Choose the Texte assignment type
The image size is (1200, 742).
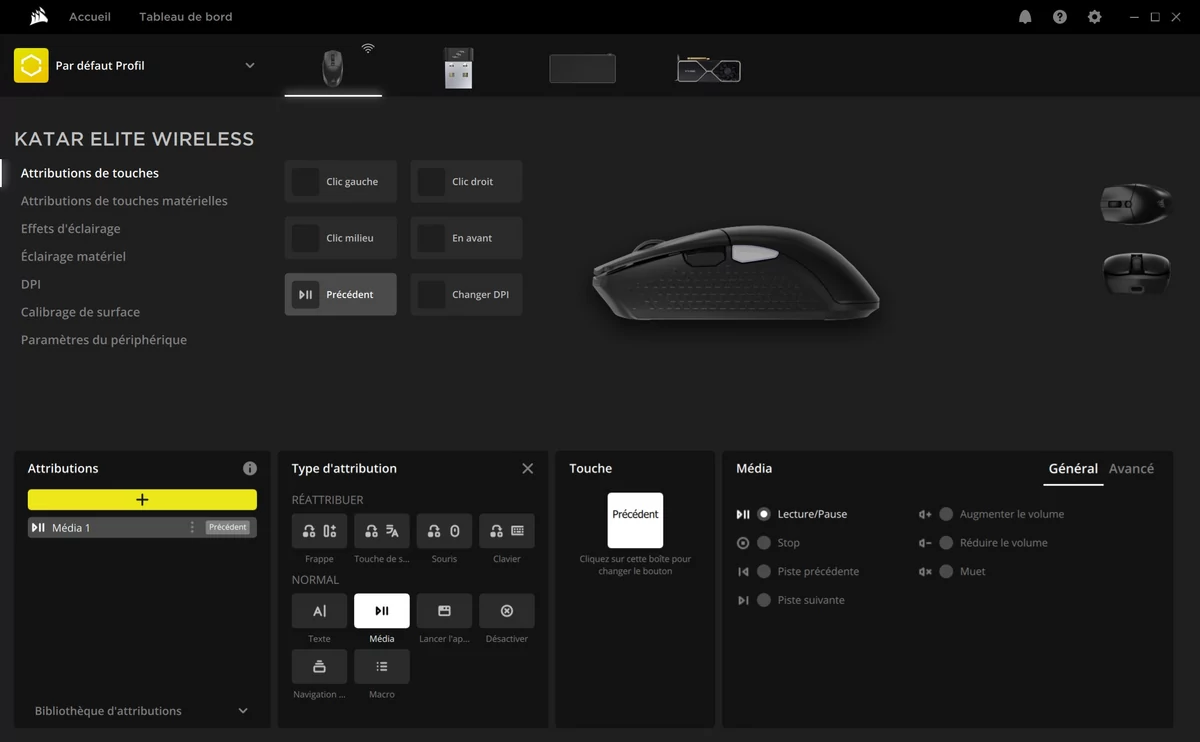point(320,611)
